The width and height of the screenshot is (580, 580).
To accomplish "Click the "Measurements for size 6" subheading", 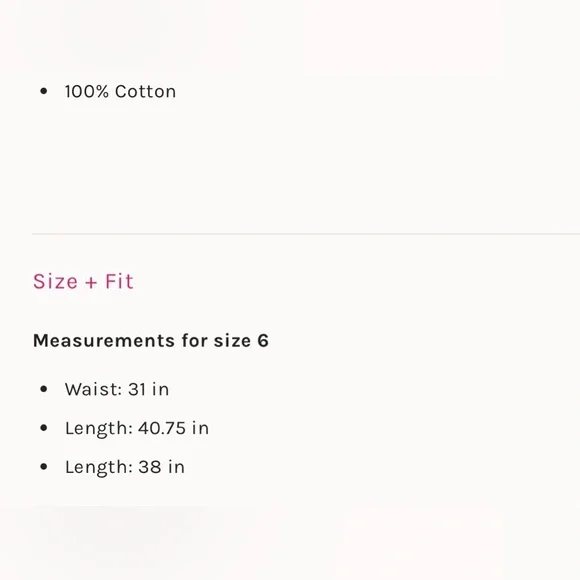I will tap(151, 340).
